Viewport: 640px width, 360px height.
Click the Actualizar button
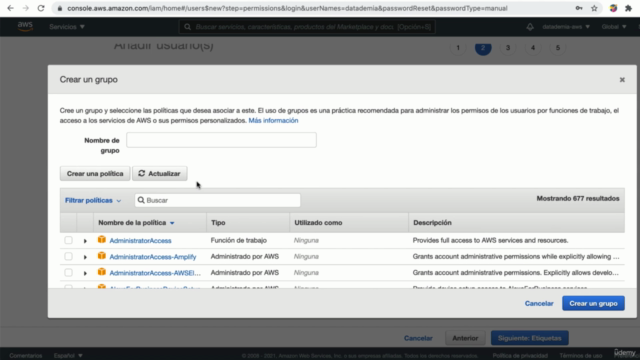point(160,173)
